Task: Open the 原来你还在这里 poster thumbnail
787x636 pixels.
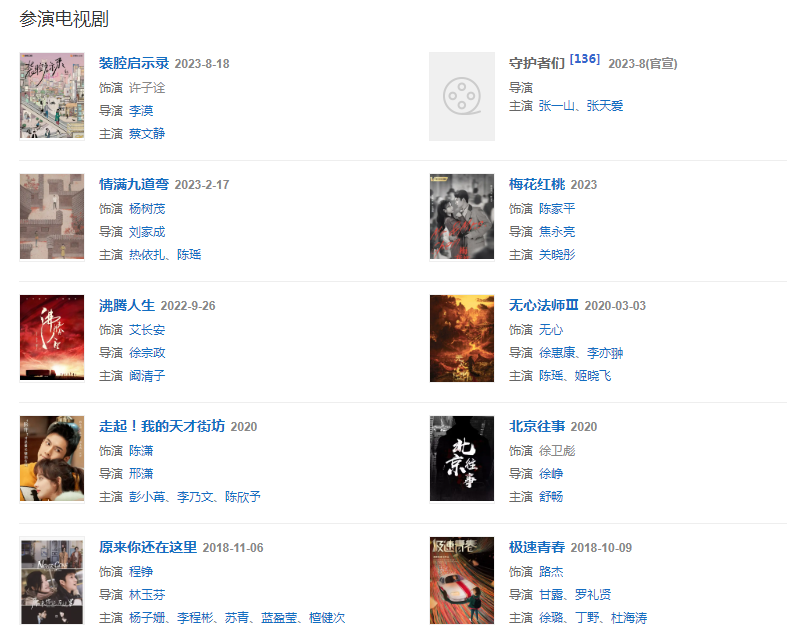Action: (52, 580)
